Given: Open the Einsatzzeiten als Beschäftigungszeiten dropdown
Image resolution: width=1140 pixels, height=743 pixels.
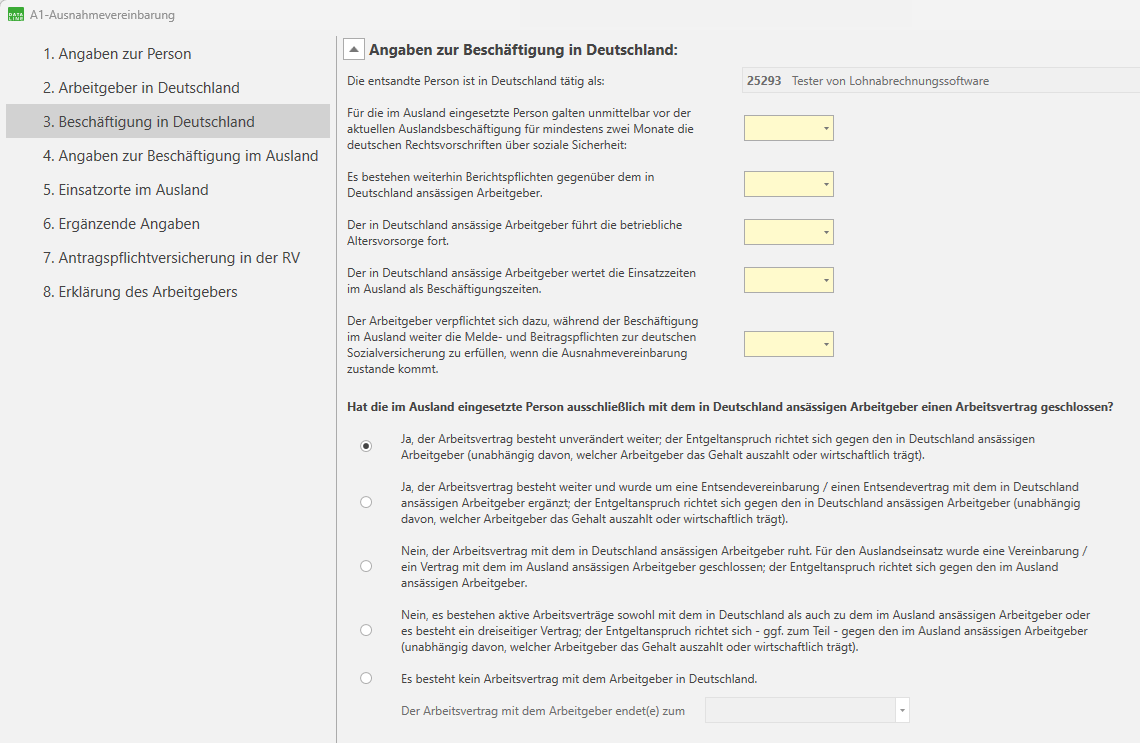Looking at the screenshot, I should pyautogui.click(x=789, y=281).
